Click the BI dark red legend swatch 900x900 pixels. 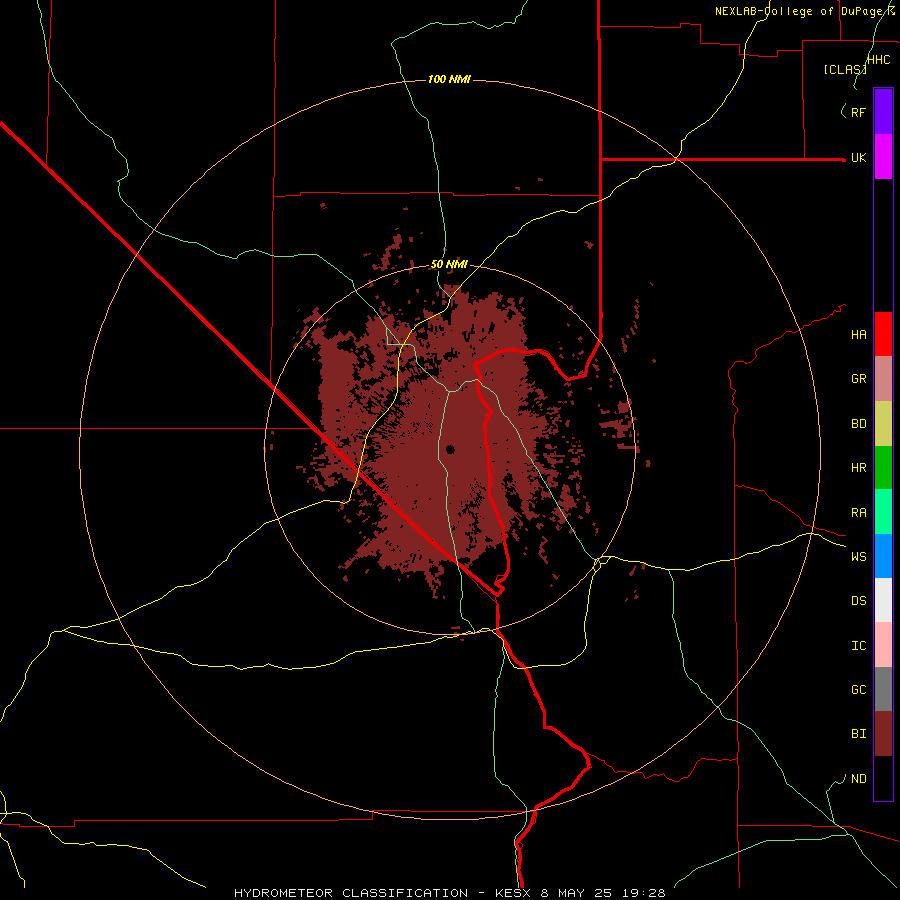click(x=883, y=734)
